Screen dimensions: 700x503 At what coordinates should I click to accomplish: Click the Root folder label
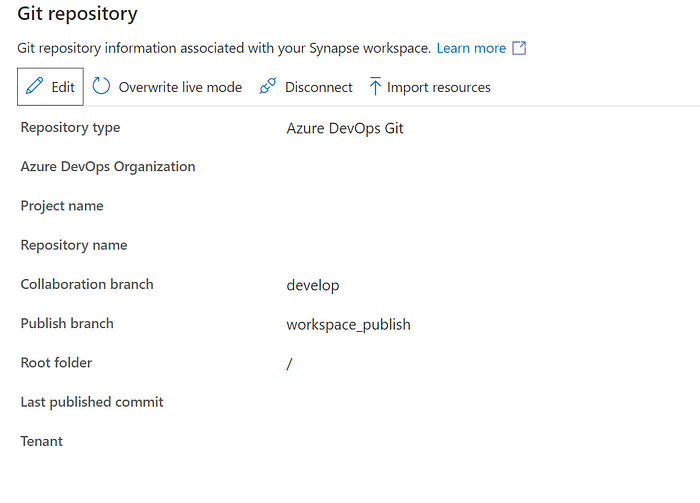tap(56, 362)
